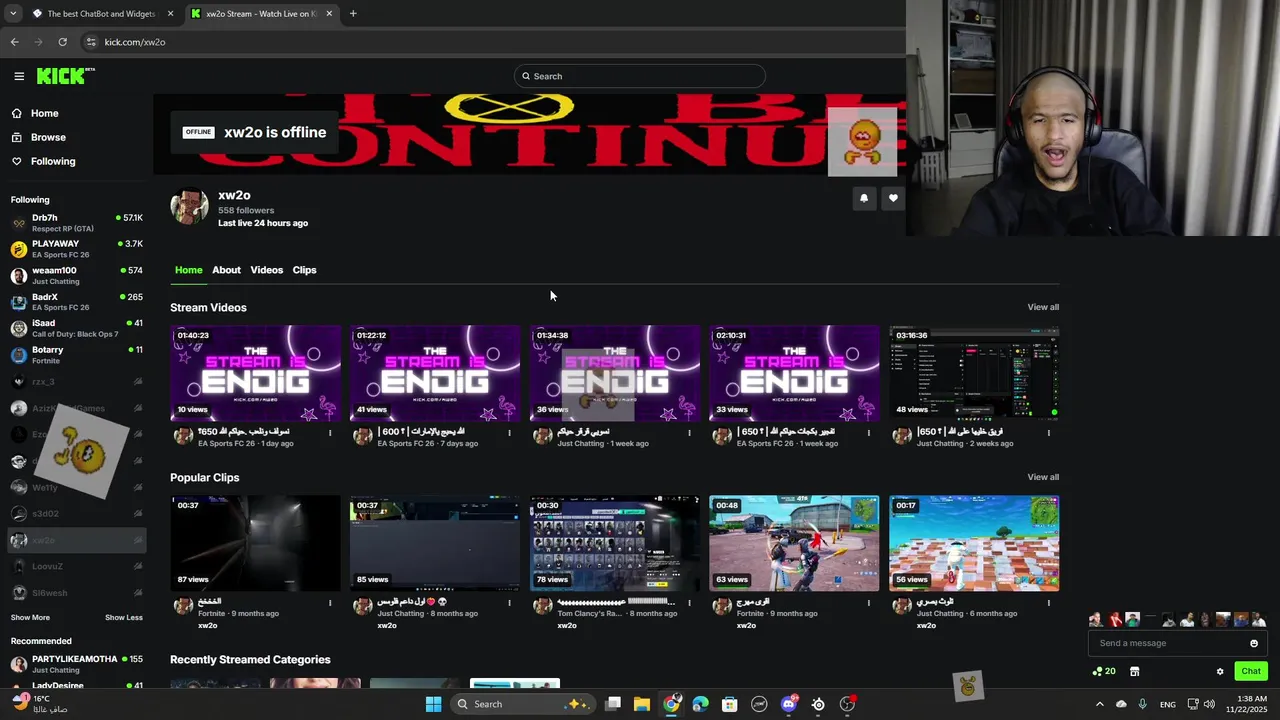Open the emoji picker in chat
Screen dimensions: 1280x720
tap(1254, 643)
